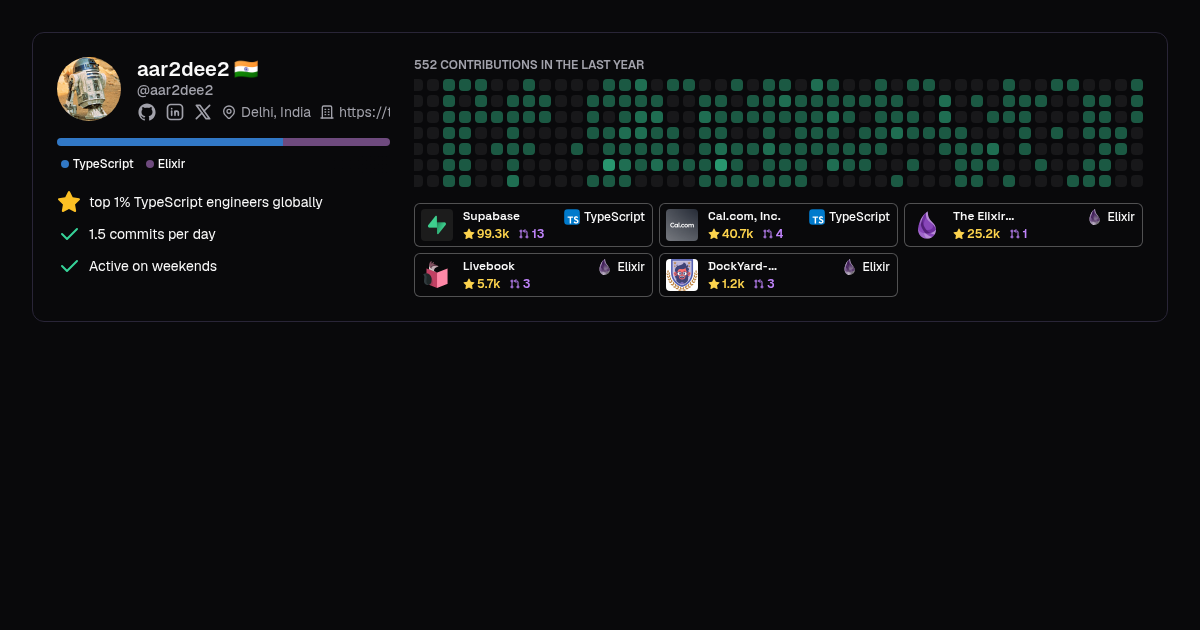
Task: Click the Elixir language icon on Livebook card
Action: [605, 267]
